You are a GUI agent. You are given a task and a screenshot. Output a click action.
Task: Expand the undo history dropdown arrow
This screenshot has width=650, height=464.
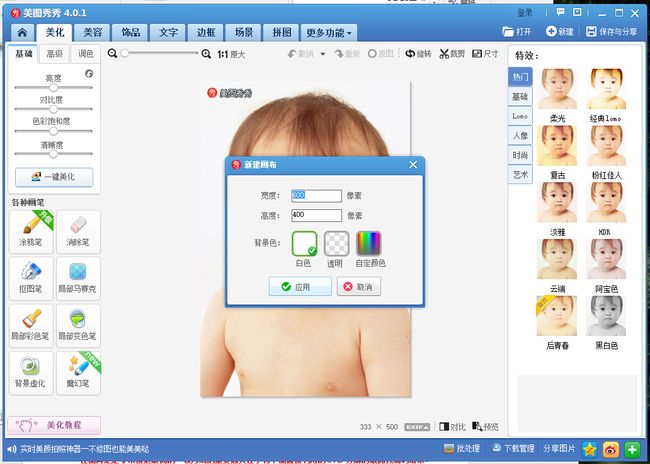point(323,54)
